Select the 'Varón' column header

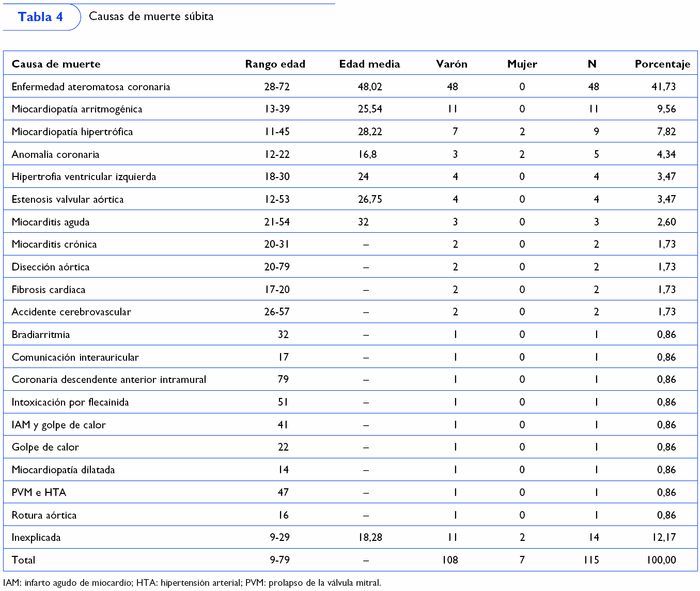(452, 64)
